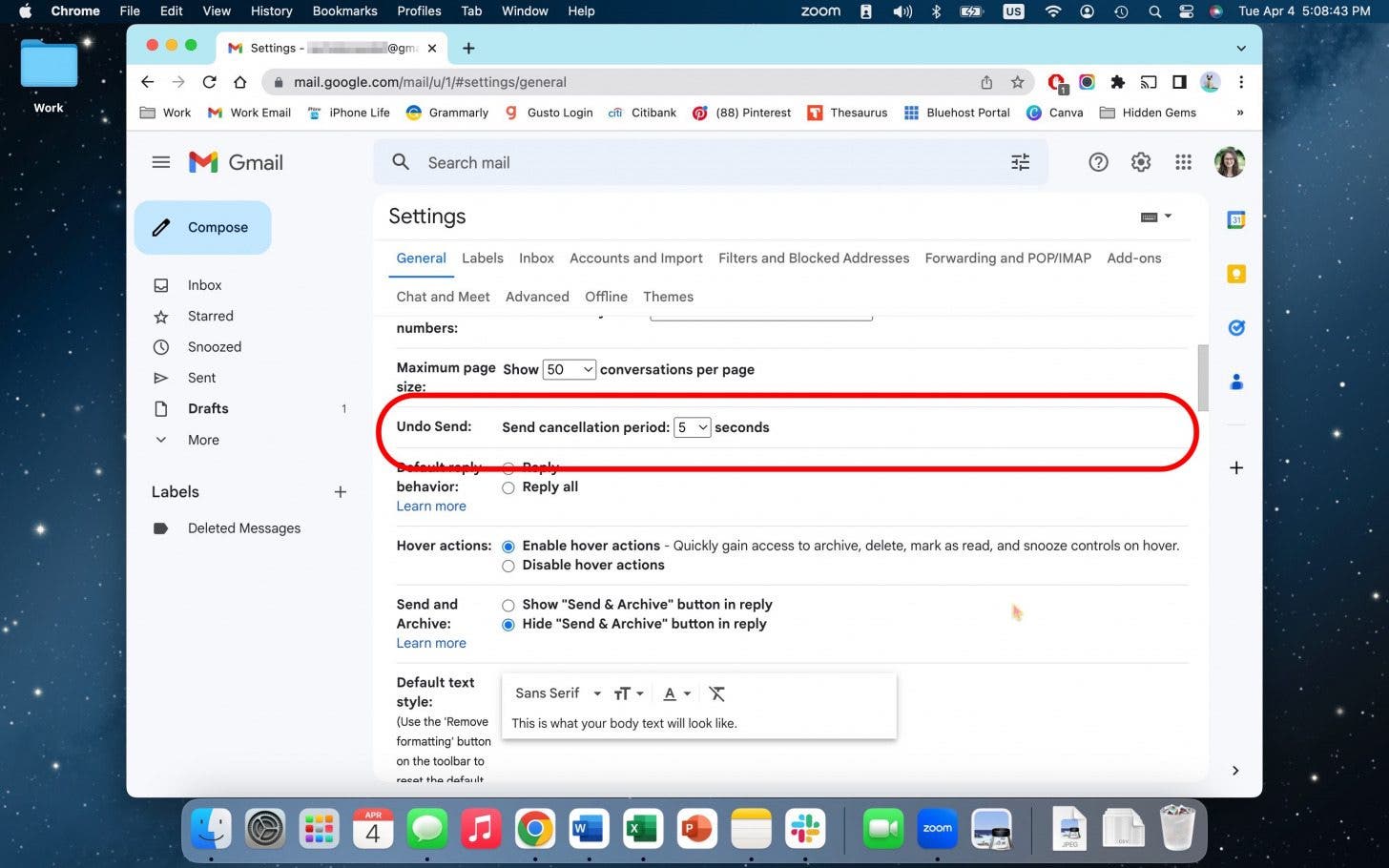This screenshot has width=1389, height=868.
Task: Open text color dropdown in default style
Action: click(x=676, y=693)
